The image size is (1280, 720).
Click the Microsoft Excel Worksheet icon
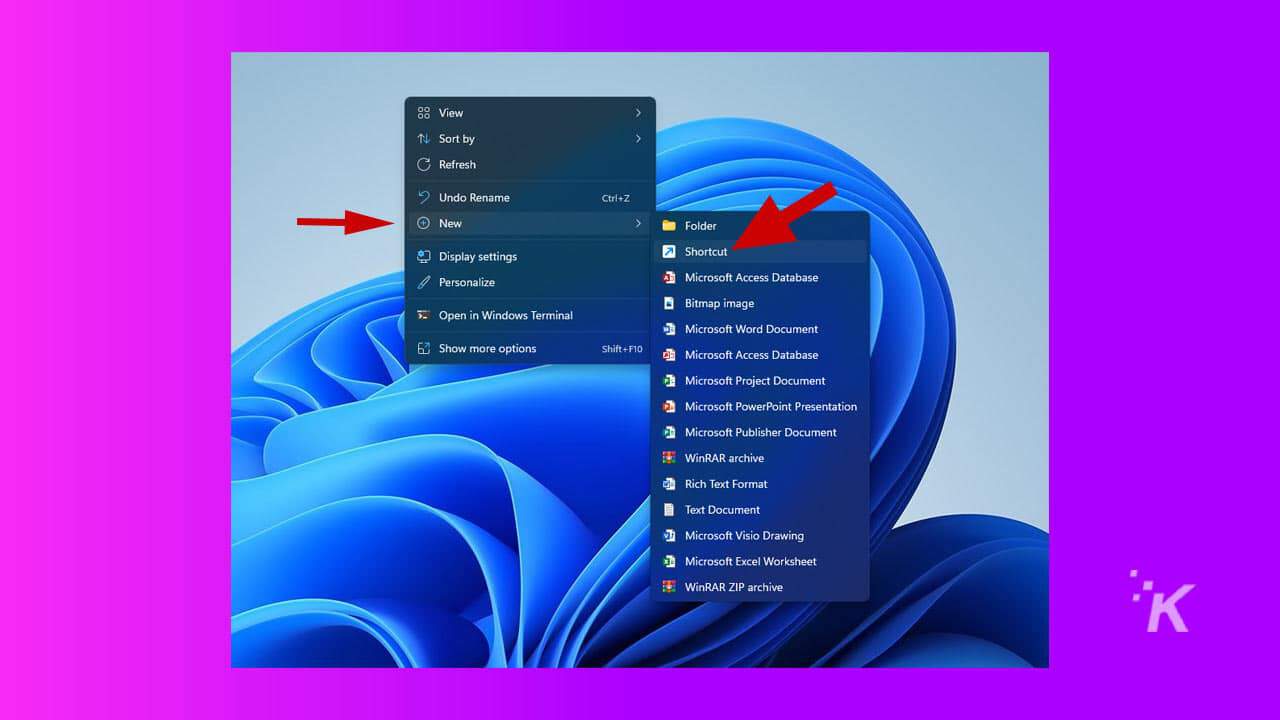point(669,562)
